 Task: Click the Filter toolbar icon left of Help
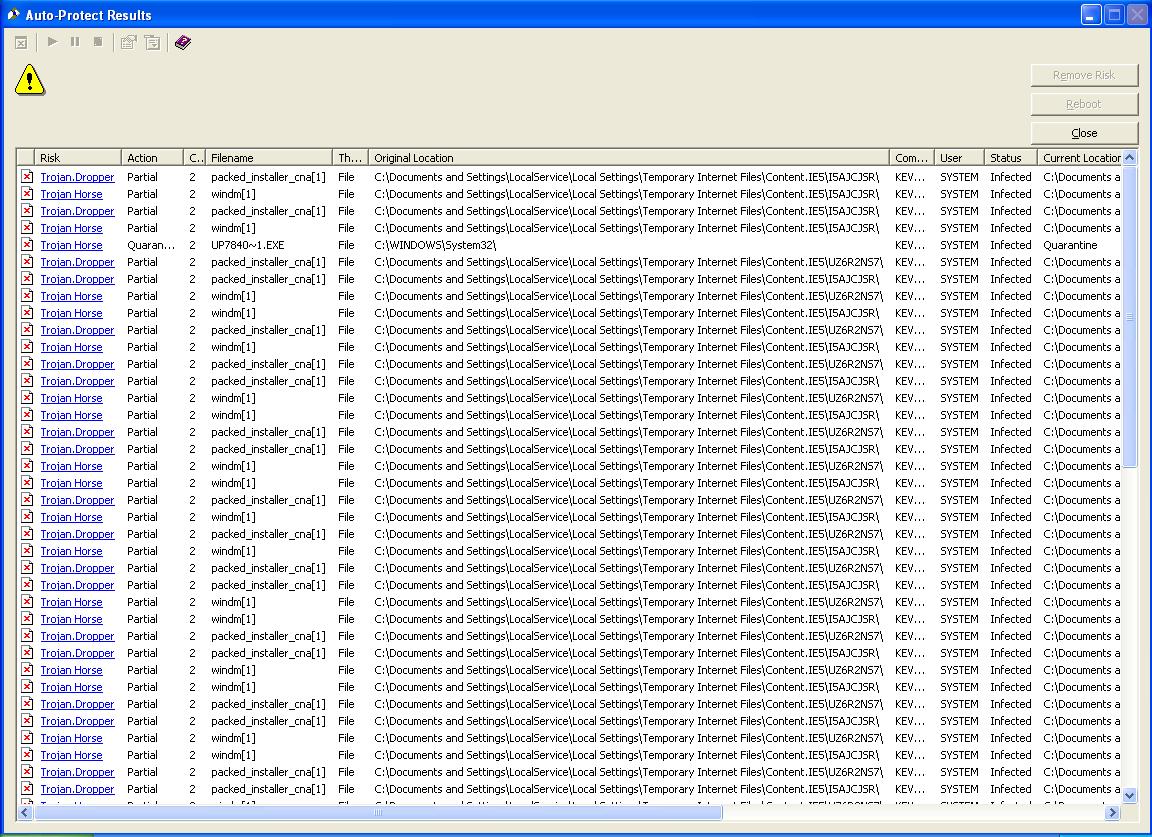(x=152, y=42)
